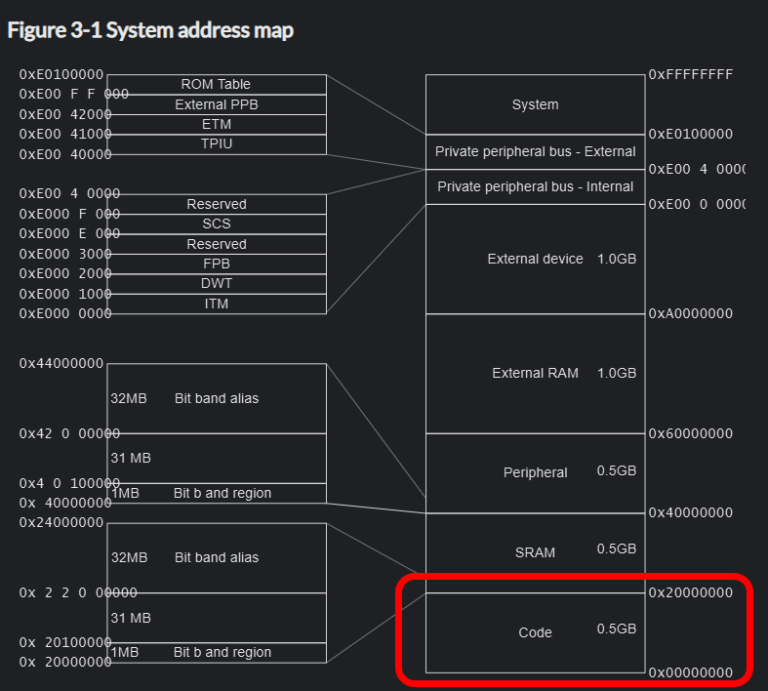
Task: Select the red-highlighted Code region
Action: (x=535, y=632)
